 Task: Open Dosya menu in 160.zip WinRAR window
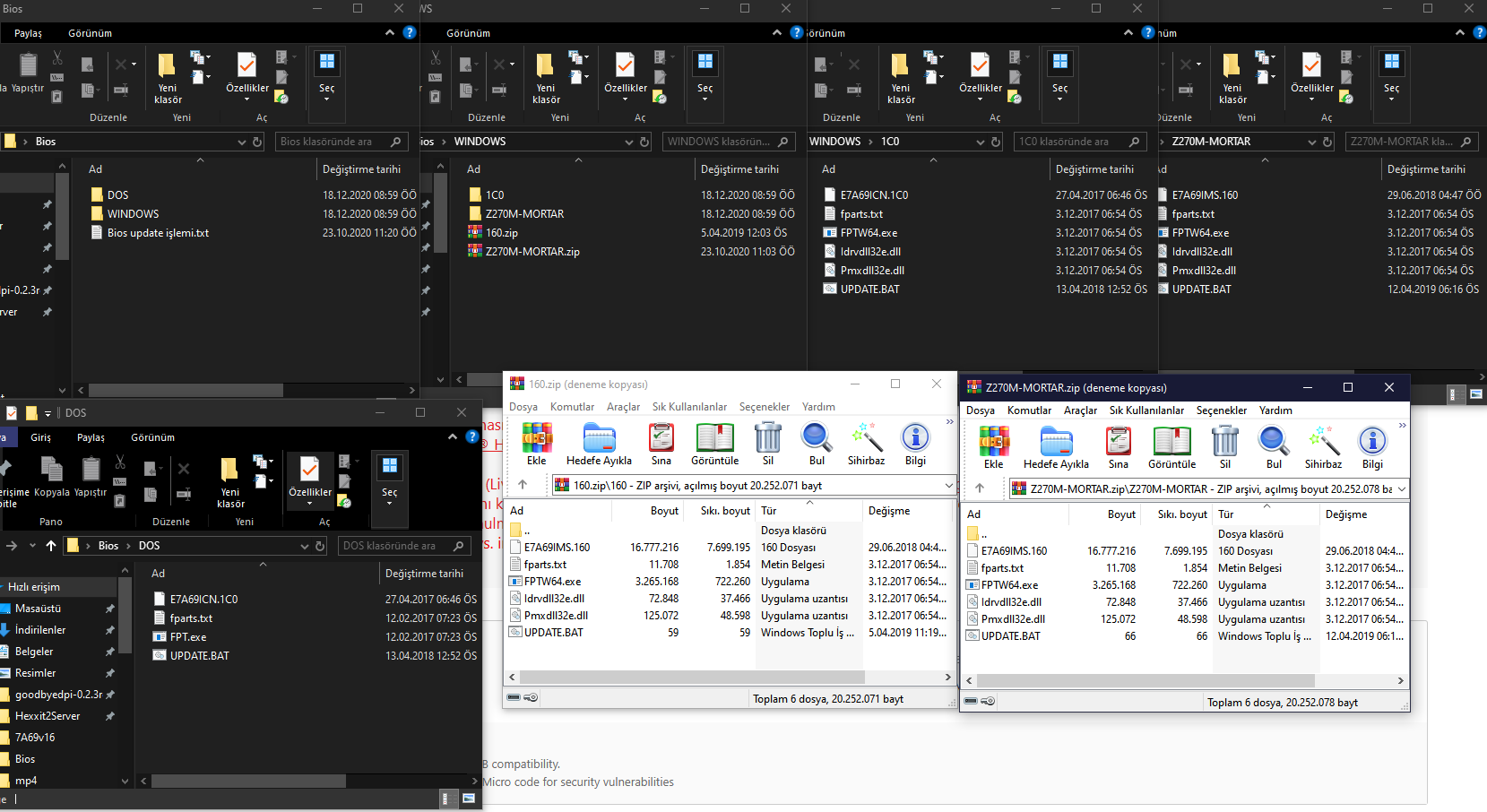click(523, 407)
